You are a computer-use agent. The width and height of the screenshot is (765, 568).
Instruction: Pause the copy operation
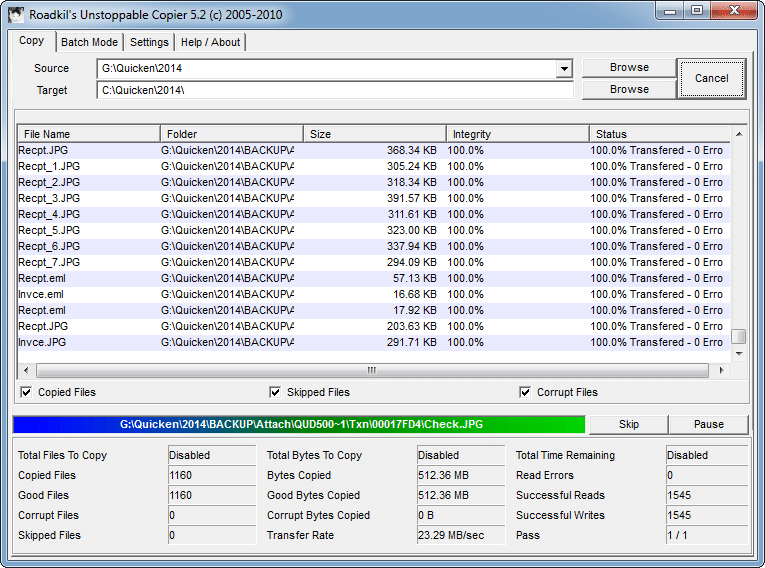(x=708, y=425)
